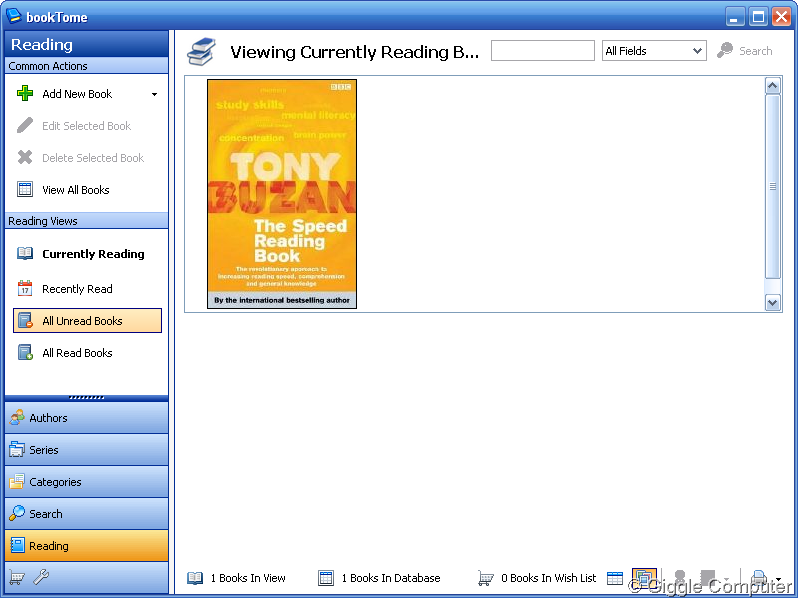The image size is (798, 598).
Task: Click the Common Actions section header
Action: [87, 66]
